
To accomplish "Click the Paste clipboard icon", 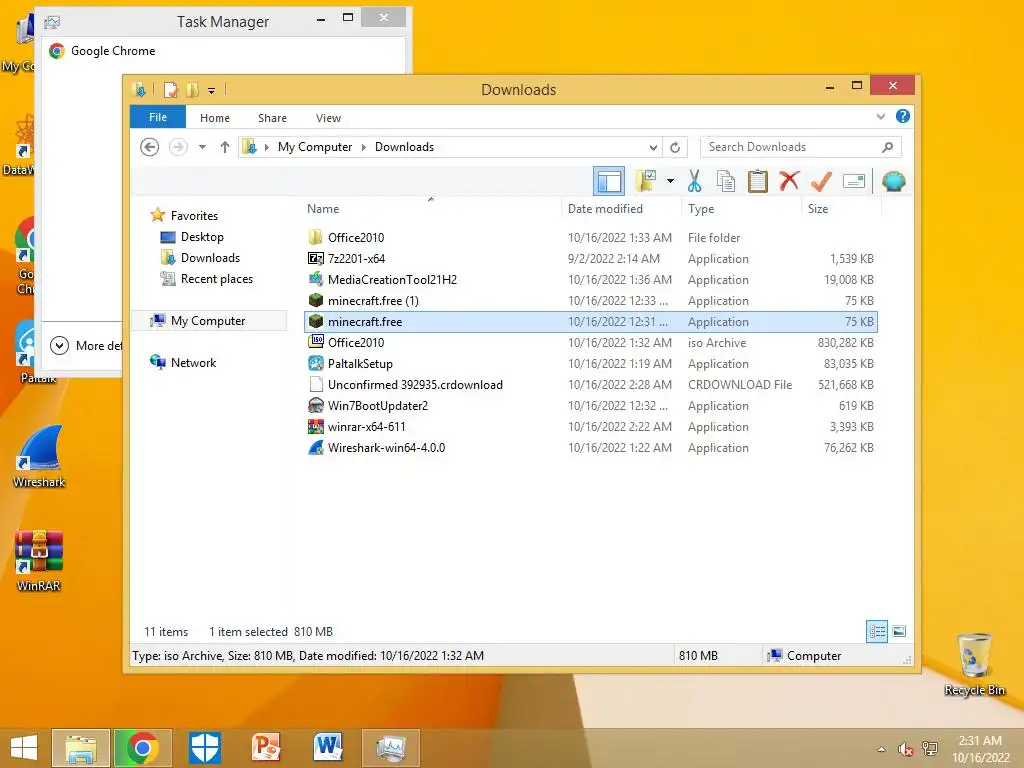I will pyautogui.click(x=758, y=181).
